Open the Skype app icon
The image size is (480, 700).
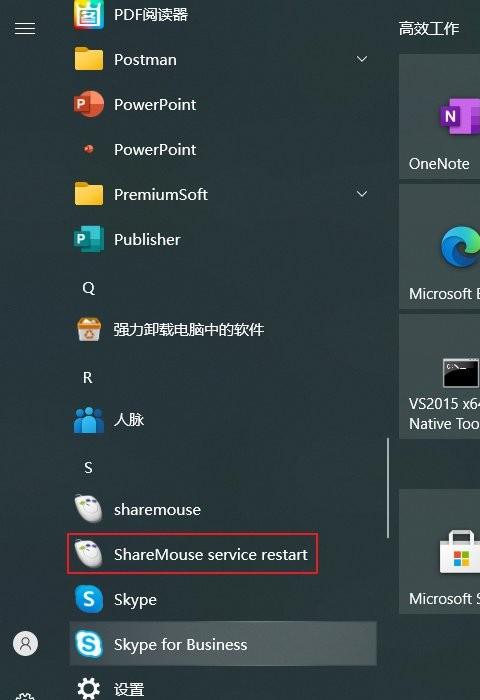pos(89,599)
